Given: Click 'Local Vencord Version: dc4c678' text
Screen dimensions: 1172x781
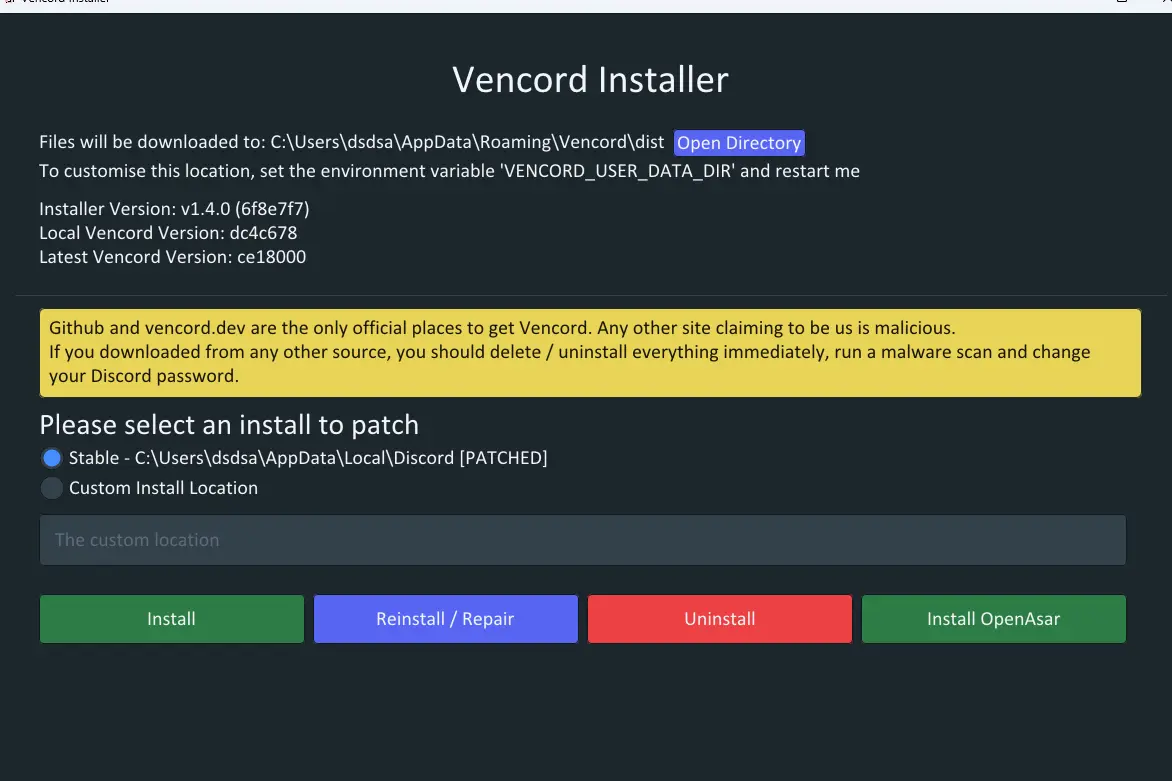Looking at the screenshot, I should [x=168, y=232].
